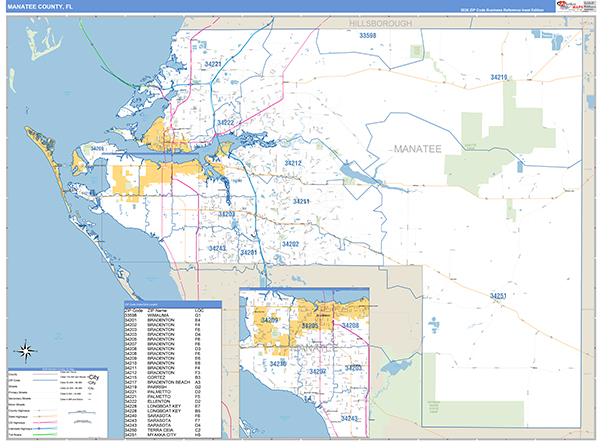Select ZIP code 34251 on the main map

tap(499, 297)
